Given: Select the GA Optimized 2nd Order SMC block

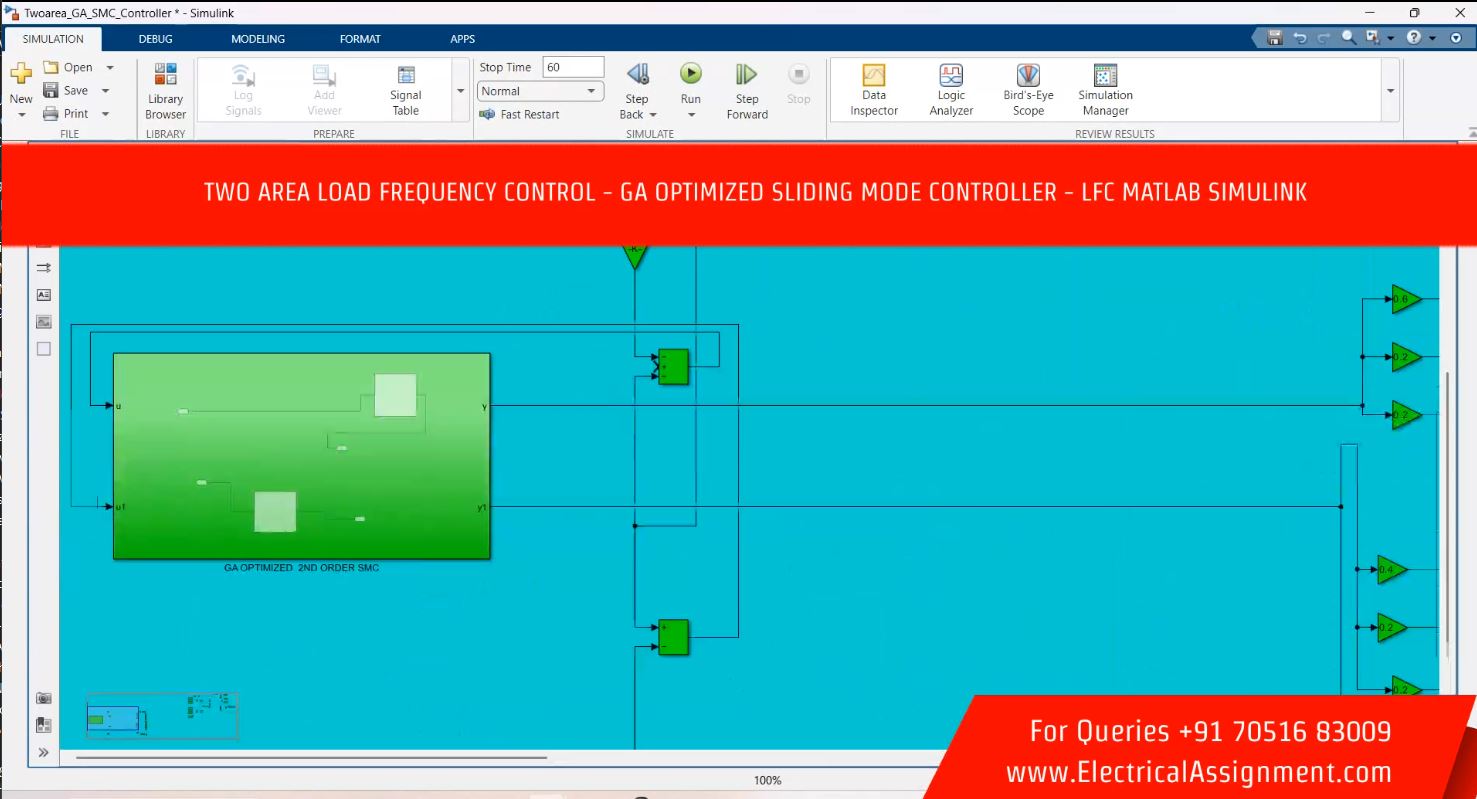Looking at the screenshot, I should click(x=301, y=455).
